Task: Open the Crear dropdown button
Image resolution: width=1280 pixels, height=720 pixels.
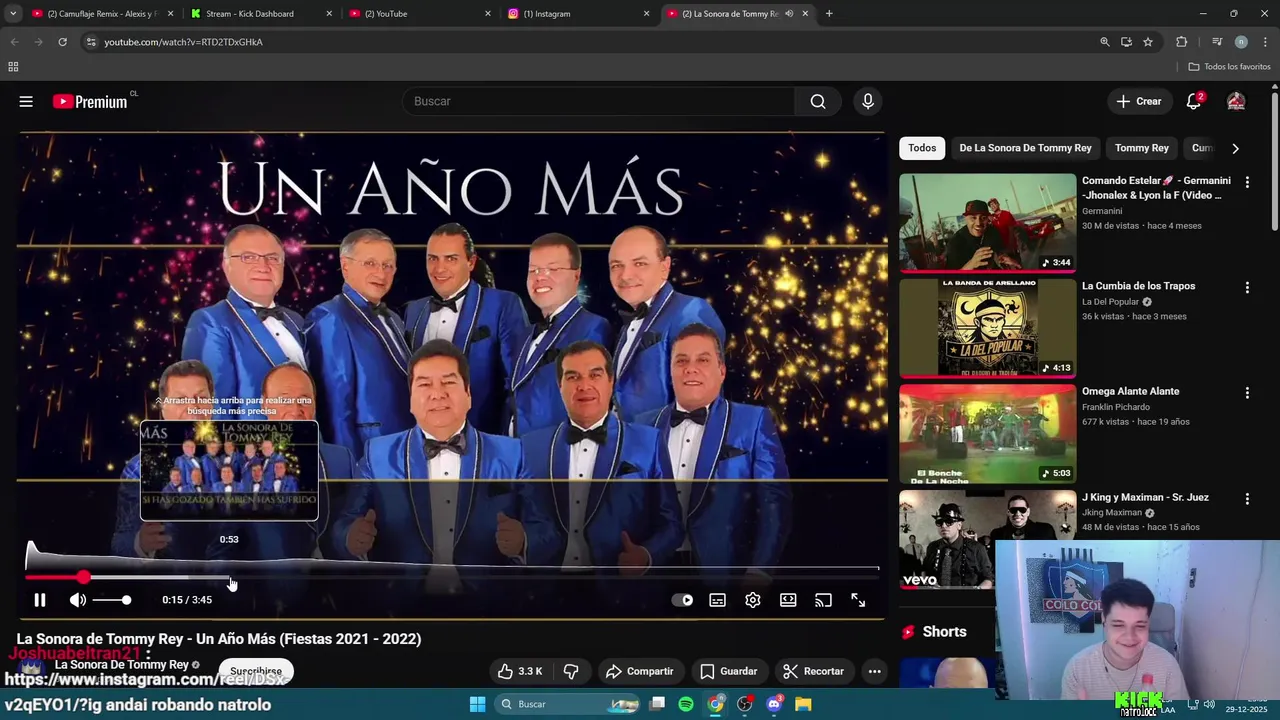Action: click(x=1139, y=101)
